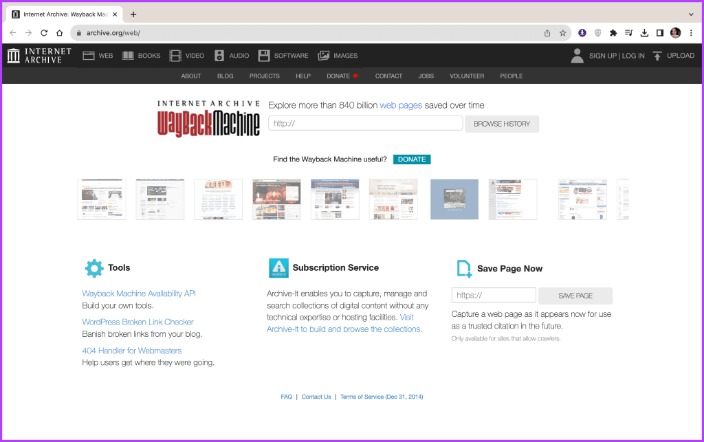Open WordPress Broken Link Checker link
The width and height of the screenshot is (704, 442).
[x=138, y=322]
